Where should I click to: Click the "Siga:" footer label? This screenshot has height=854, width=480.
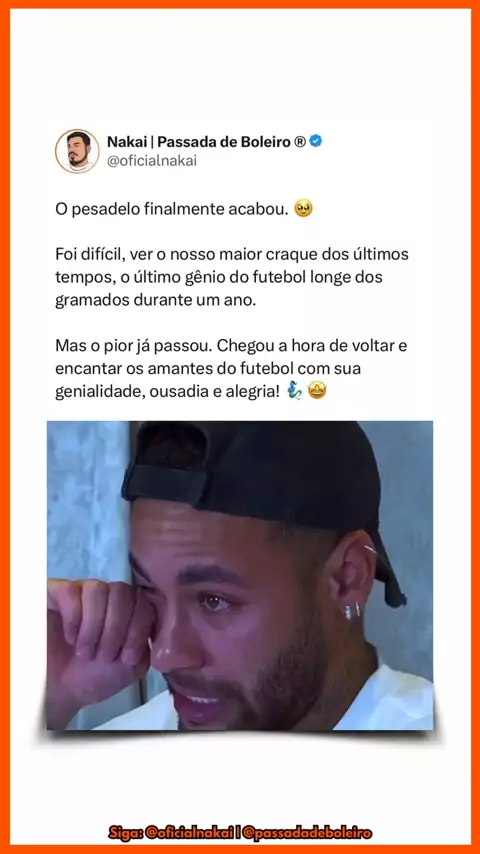pyautogui.click(x=123, y=833)
